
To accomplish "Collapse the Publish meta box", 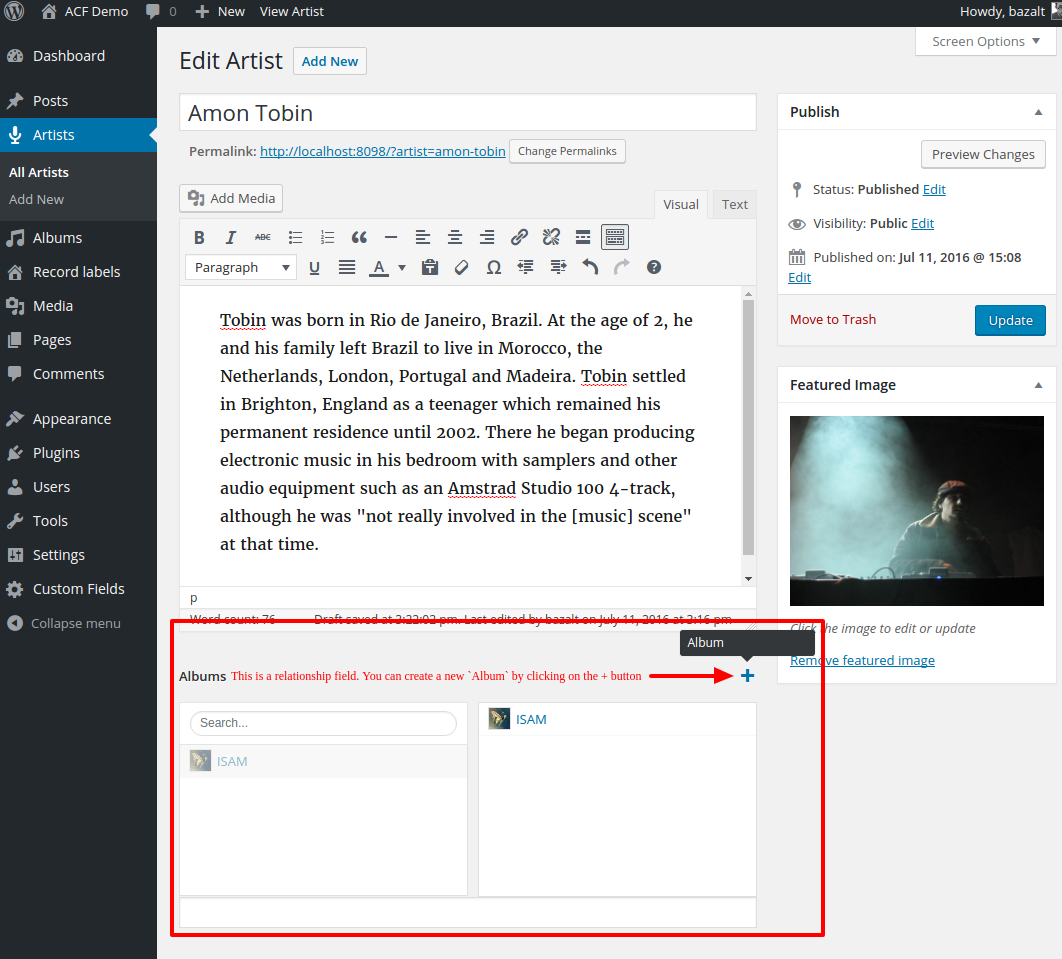I will click(x=1038, y=112).
